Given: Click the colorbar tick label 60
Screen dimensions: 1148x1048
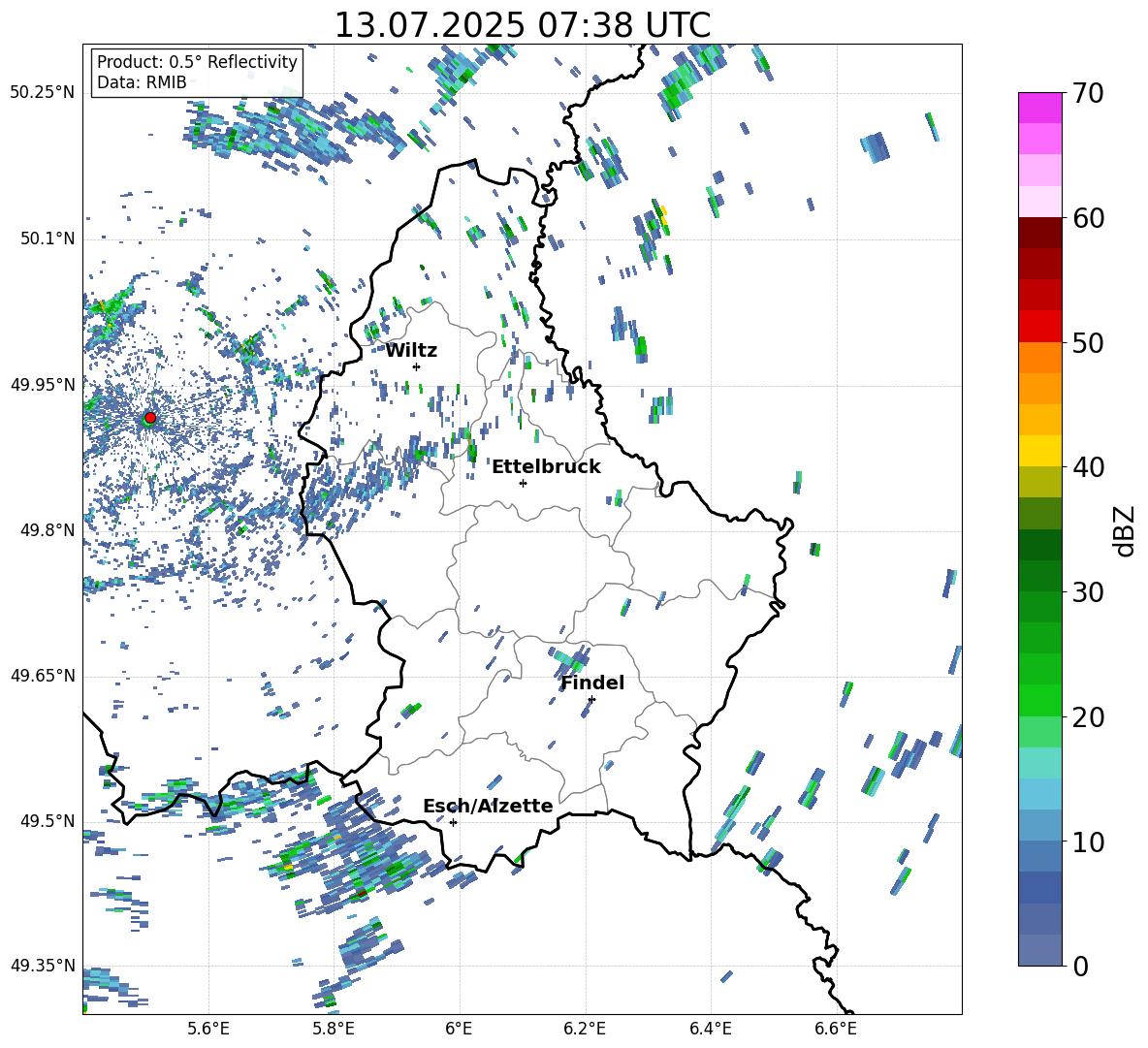Looking at the screenshot, I should tap(1088, 218).
